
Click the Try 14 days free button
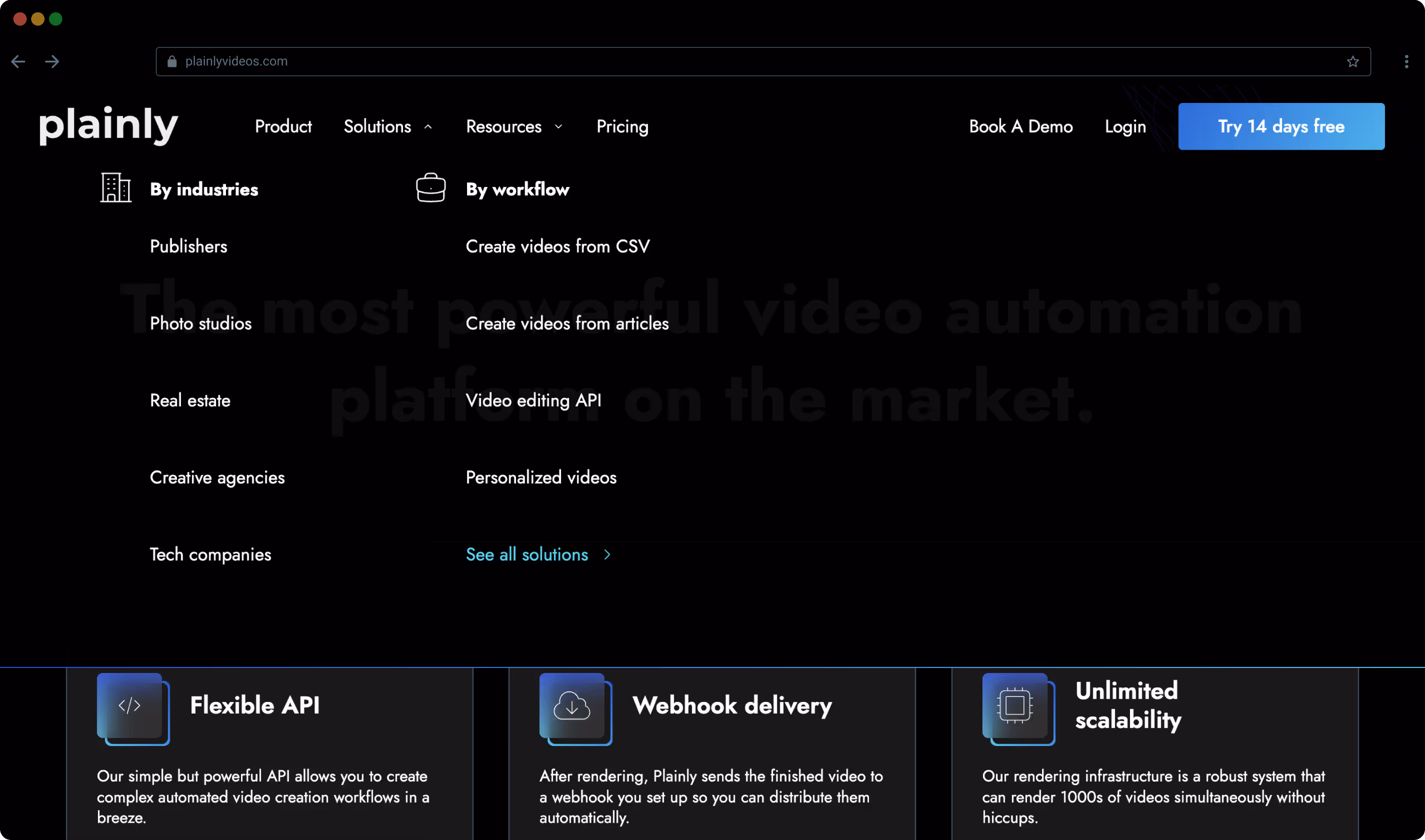(x=1281, y=126)
